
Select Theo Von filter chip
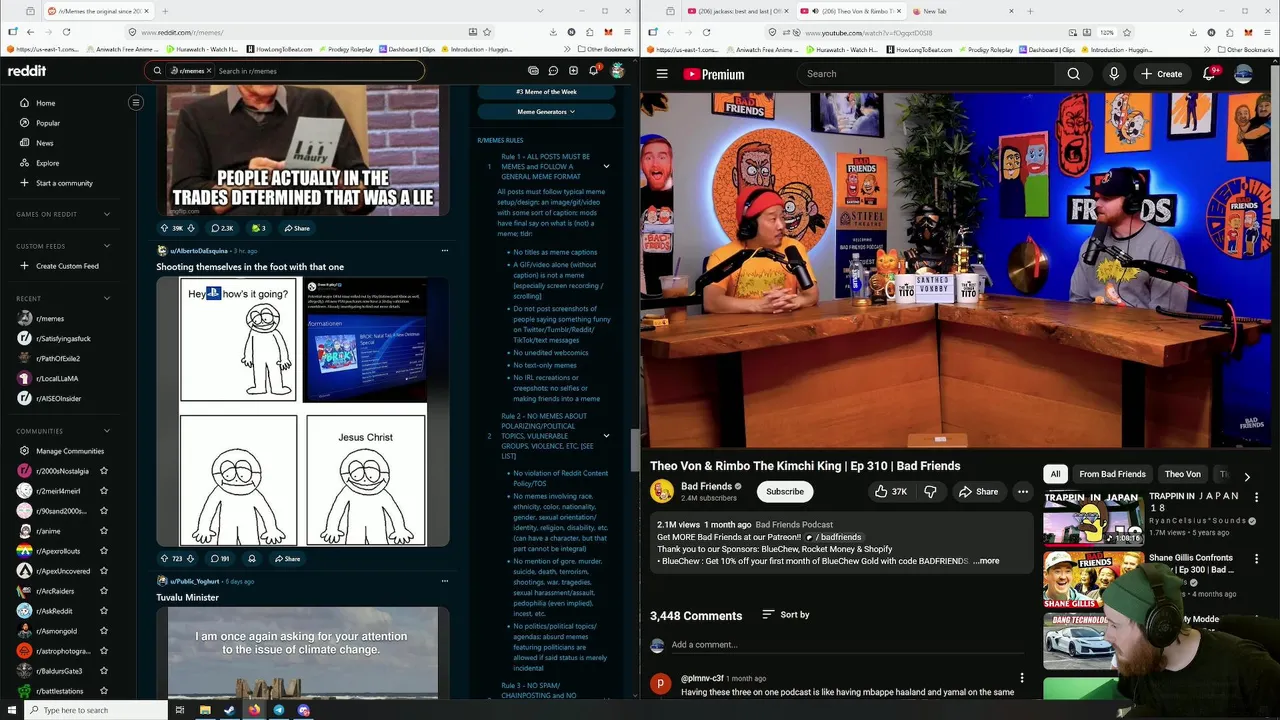click(1182, 474)
